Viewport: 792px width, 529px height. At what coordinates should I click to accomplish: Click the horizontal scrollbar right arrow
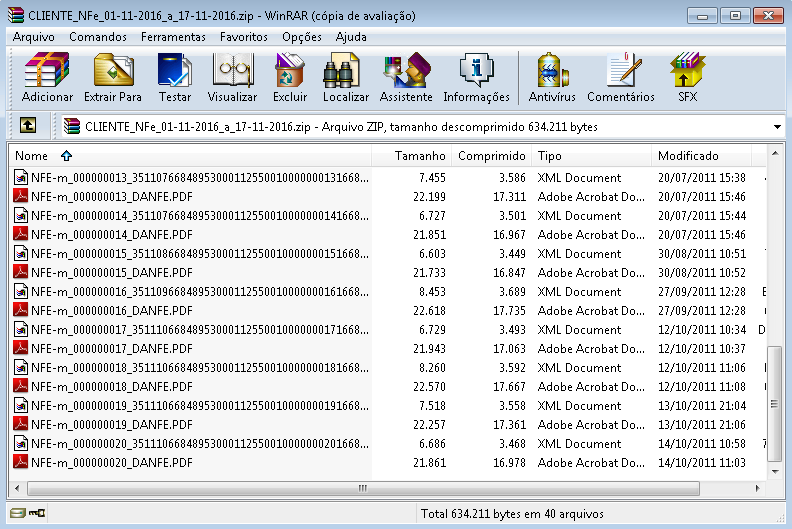tap(758, 488)
